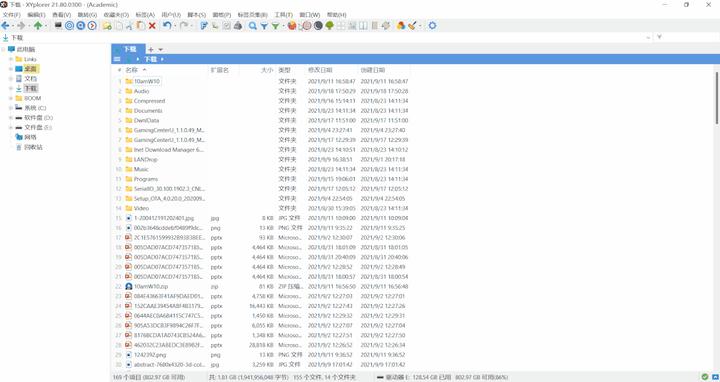720x382 pixels.
Task: Open the 工具(T) menu
Action: click(x=283, y=15)
